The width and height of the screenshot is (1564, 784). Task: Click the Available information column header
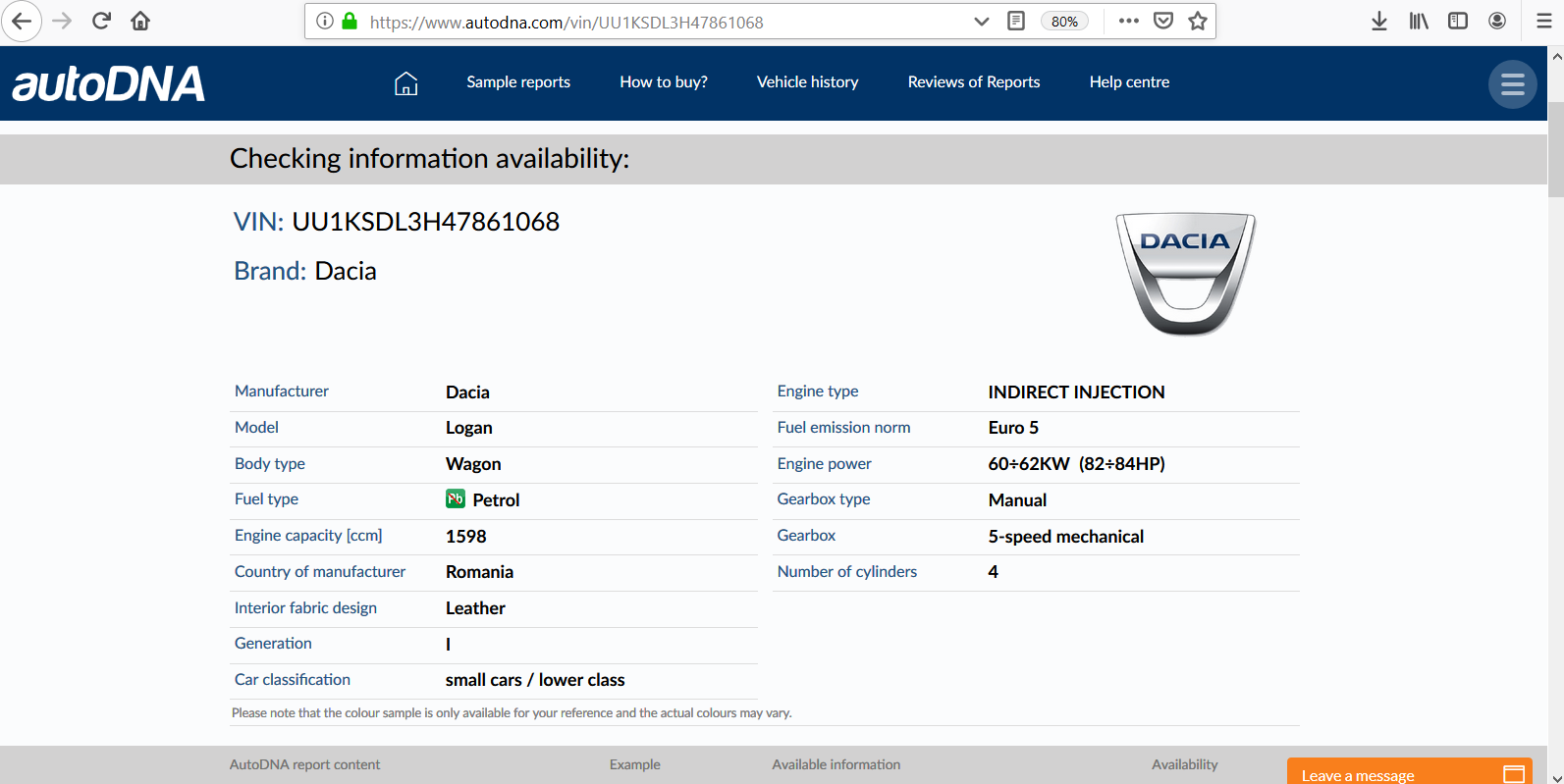point(836,764)
